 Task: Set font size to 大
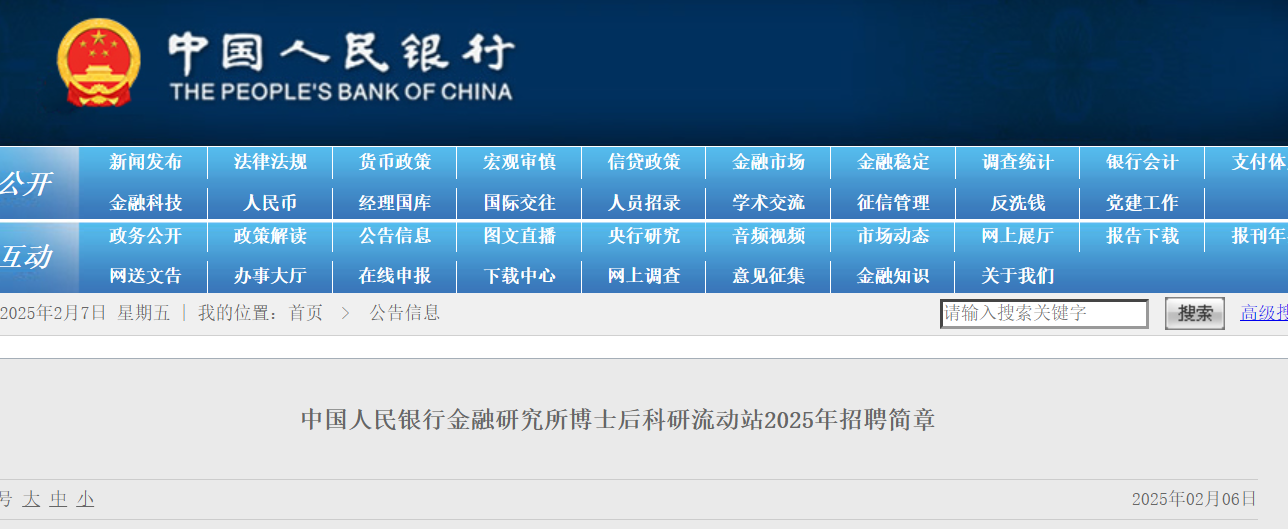point(31,499)
